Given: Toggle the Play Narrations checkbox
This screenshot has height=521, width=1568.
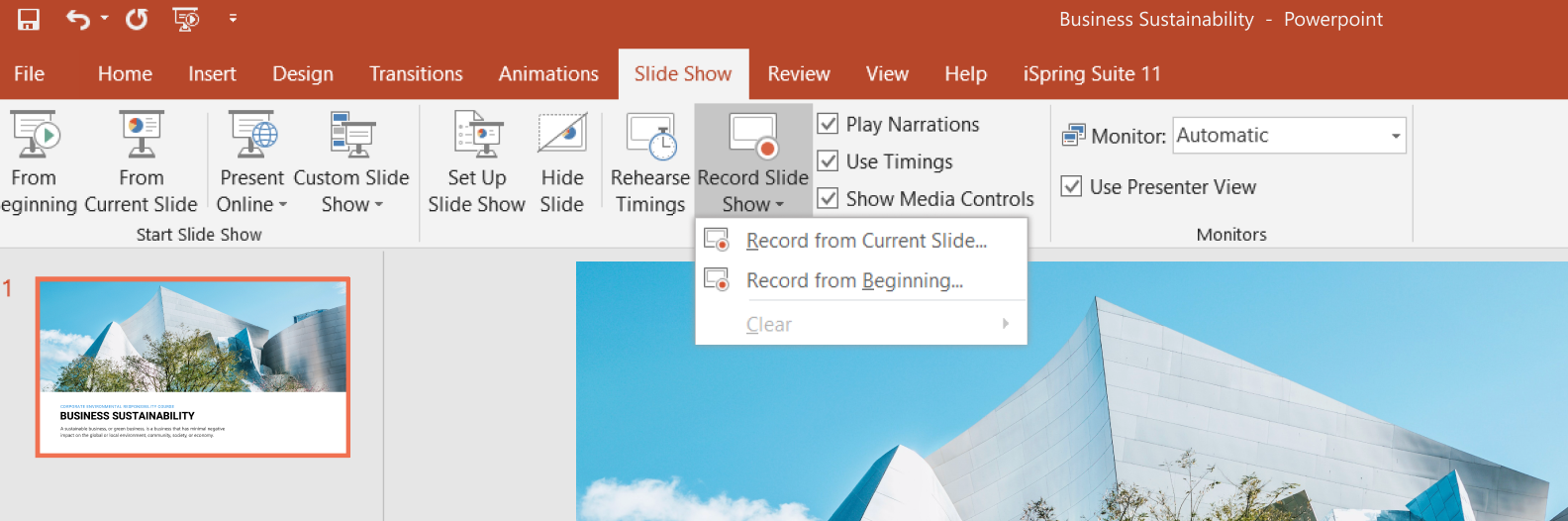Looking at the screenshot, I should (828, 124).
